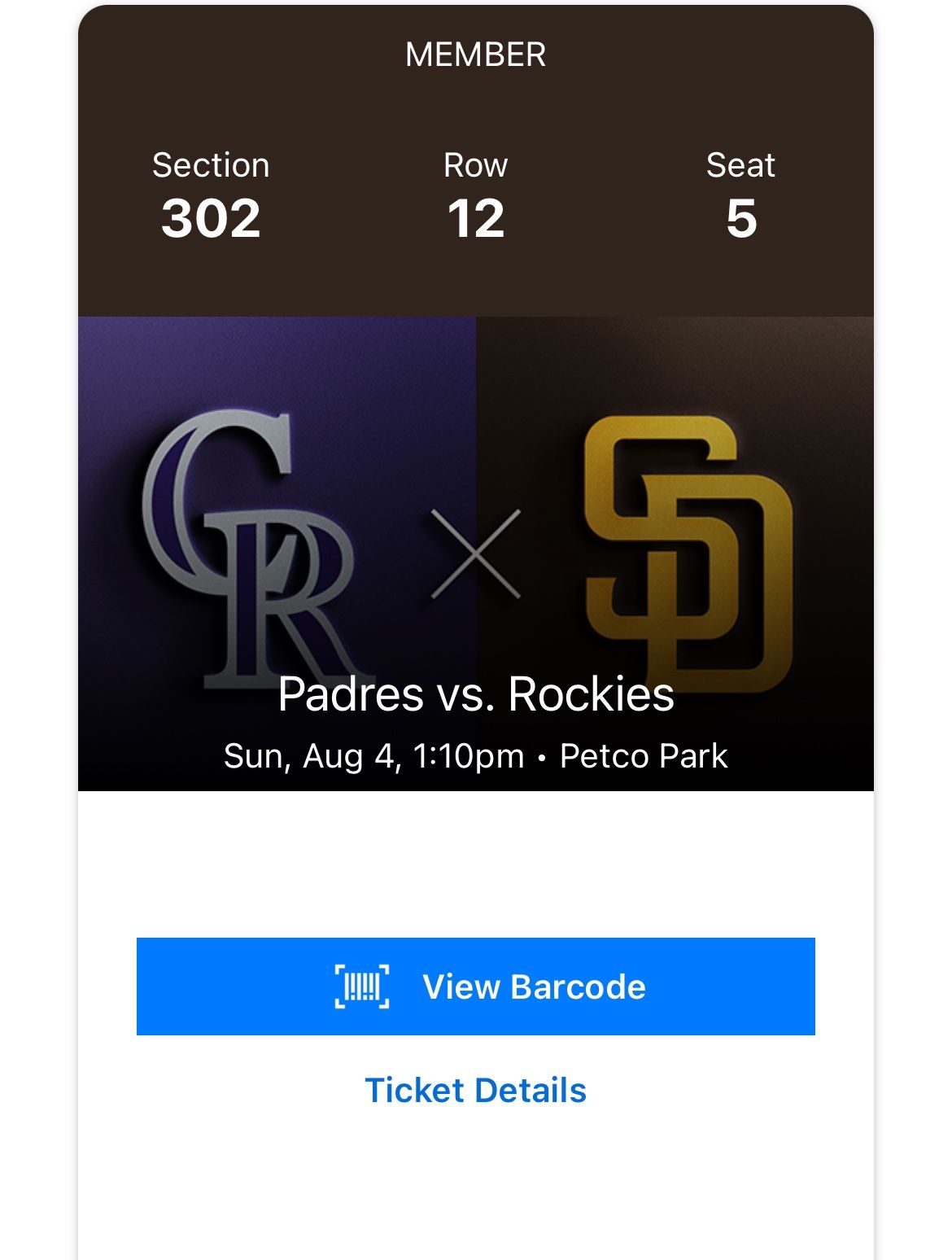
Task: Click the Padres vs. Rockies title
Action: click(475, 694)
